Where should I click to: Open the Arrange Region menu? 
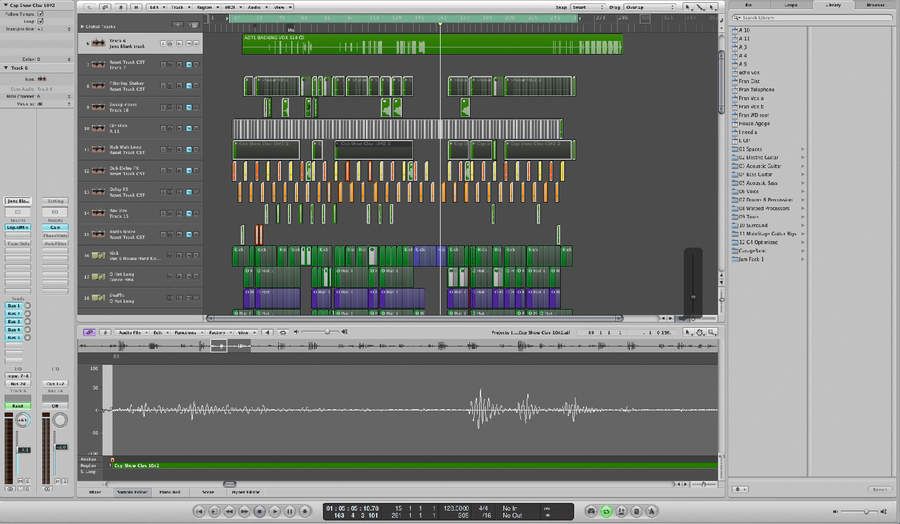click(x=207, y=7)
